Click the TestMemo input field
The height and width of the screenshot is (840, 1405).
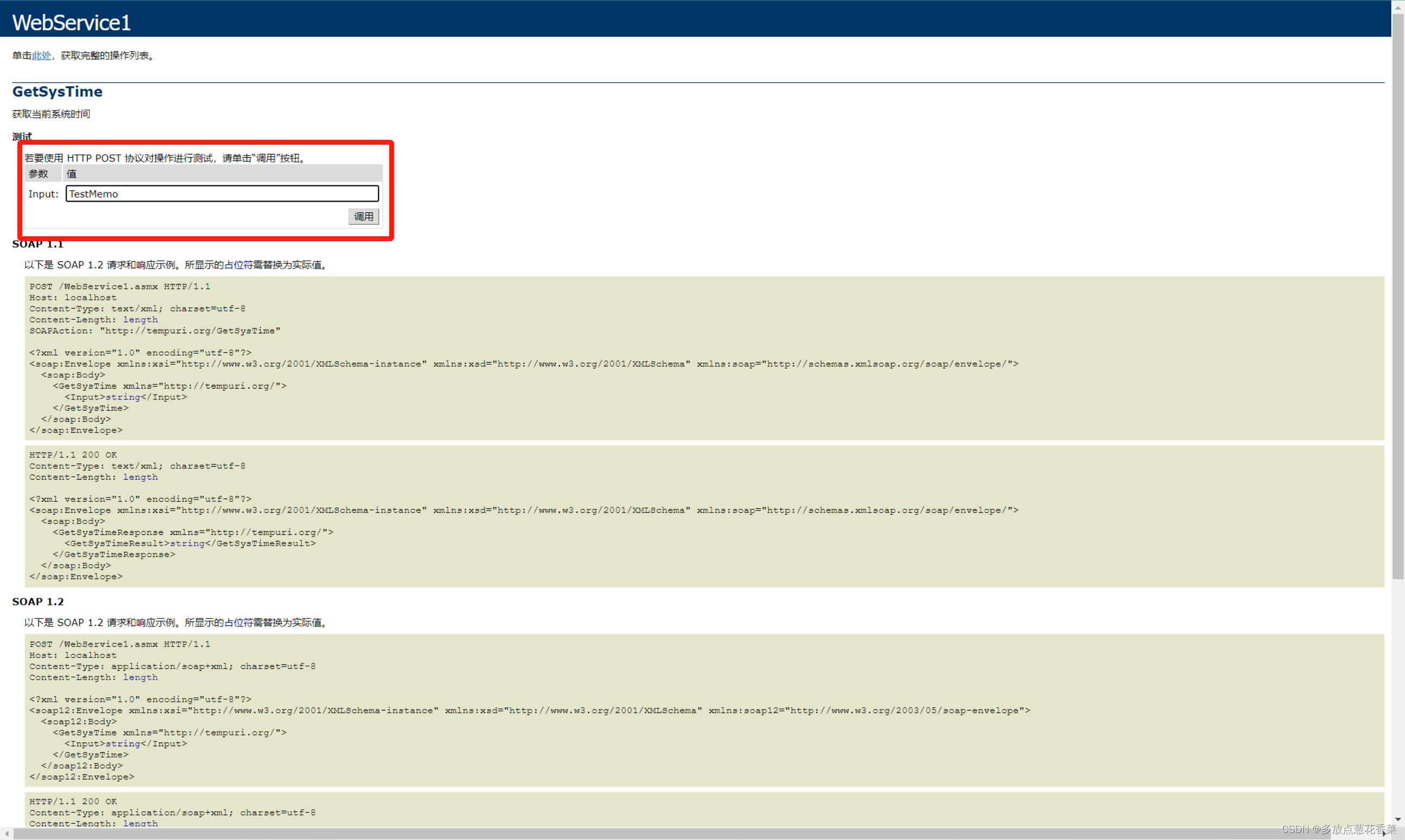click(x=222, y=193)
